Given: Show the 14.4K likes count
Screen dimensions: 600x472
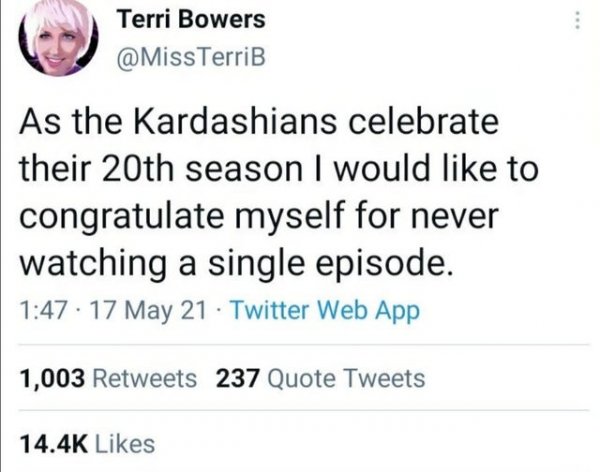Looking at the screenshot, I should (x=50, y=440).
